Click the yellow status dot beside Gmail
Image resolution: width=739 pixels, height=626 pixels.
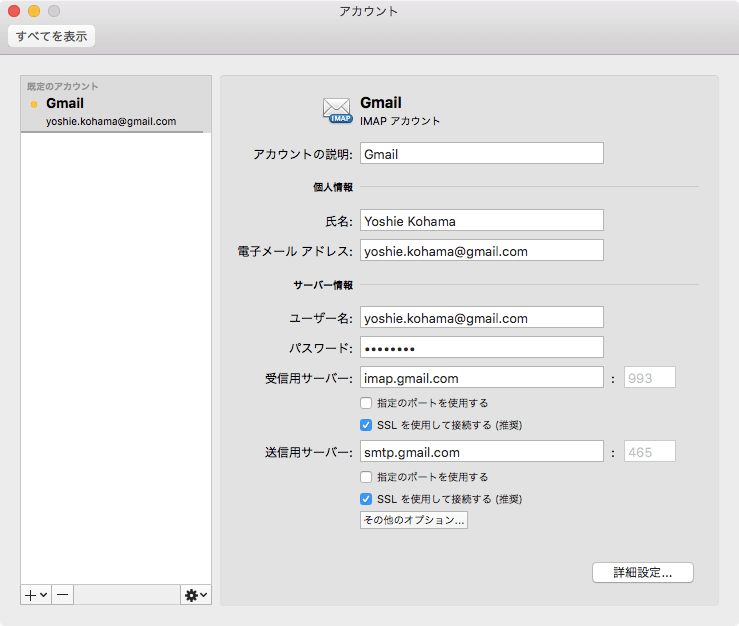(34, 104)
